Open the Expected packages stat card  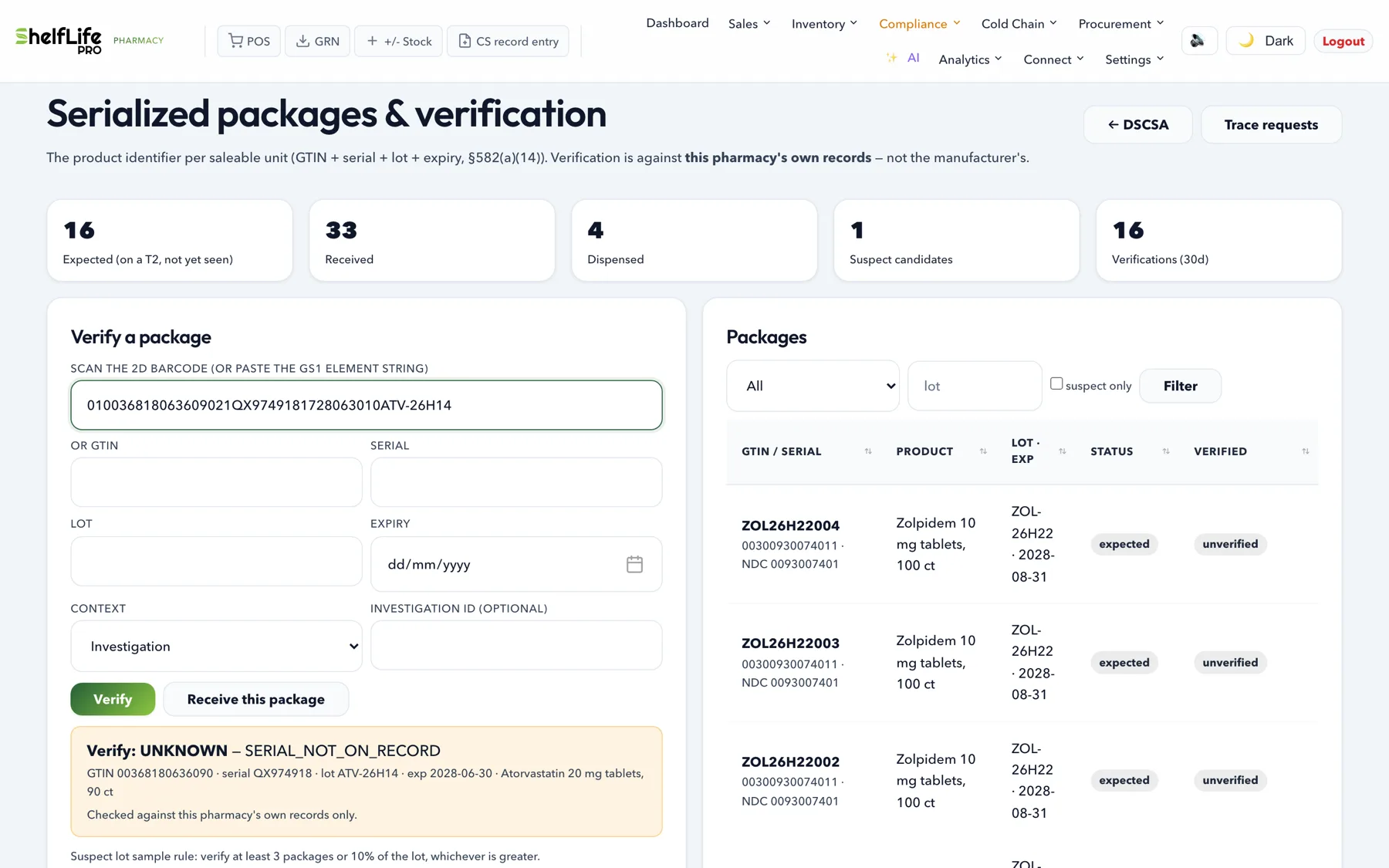tap(170, 240)
